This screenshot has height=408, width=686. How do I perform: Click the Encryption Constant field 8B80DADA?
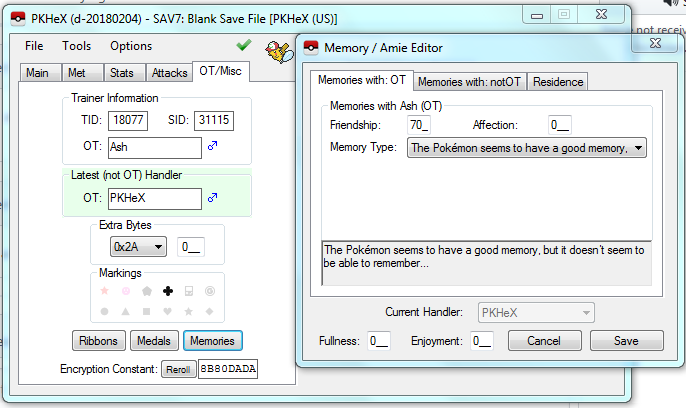[228, 369]
